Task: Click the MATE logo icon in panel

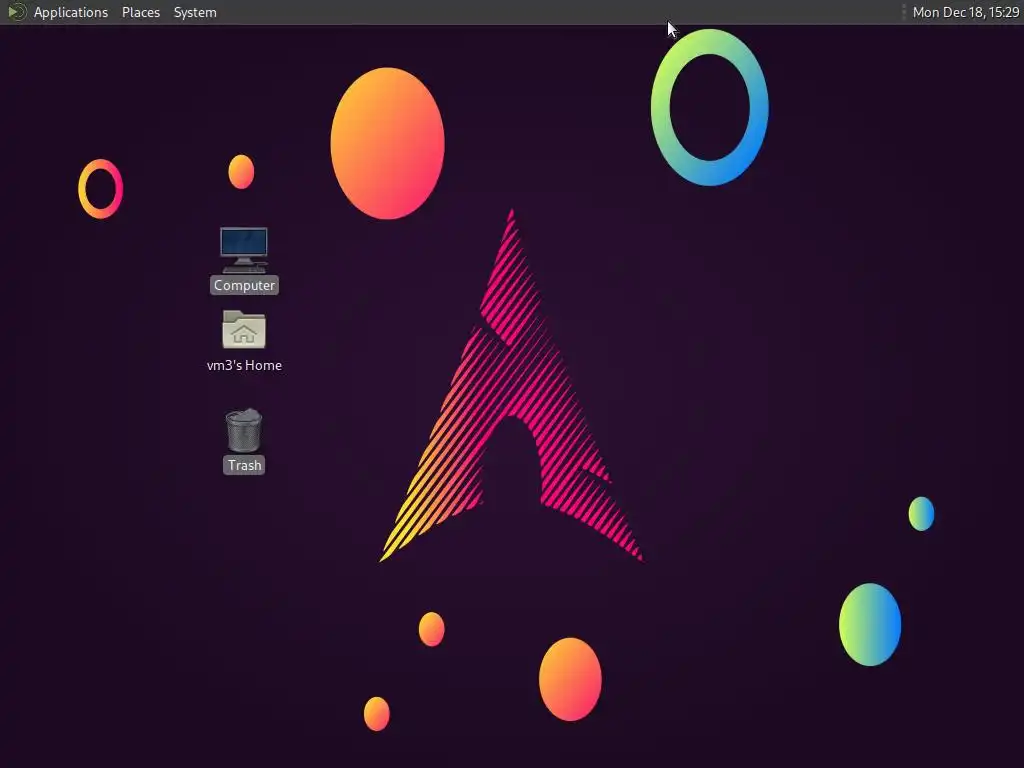Action: (16, 12)
